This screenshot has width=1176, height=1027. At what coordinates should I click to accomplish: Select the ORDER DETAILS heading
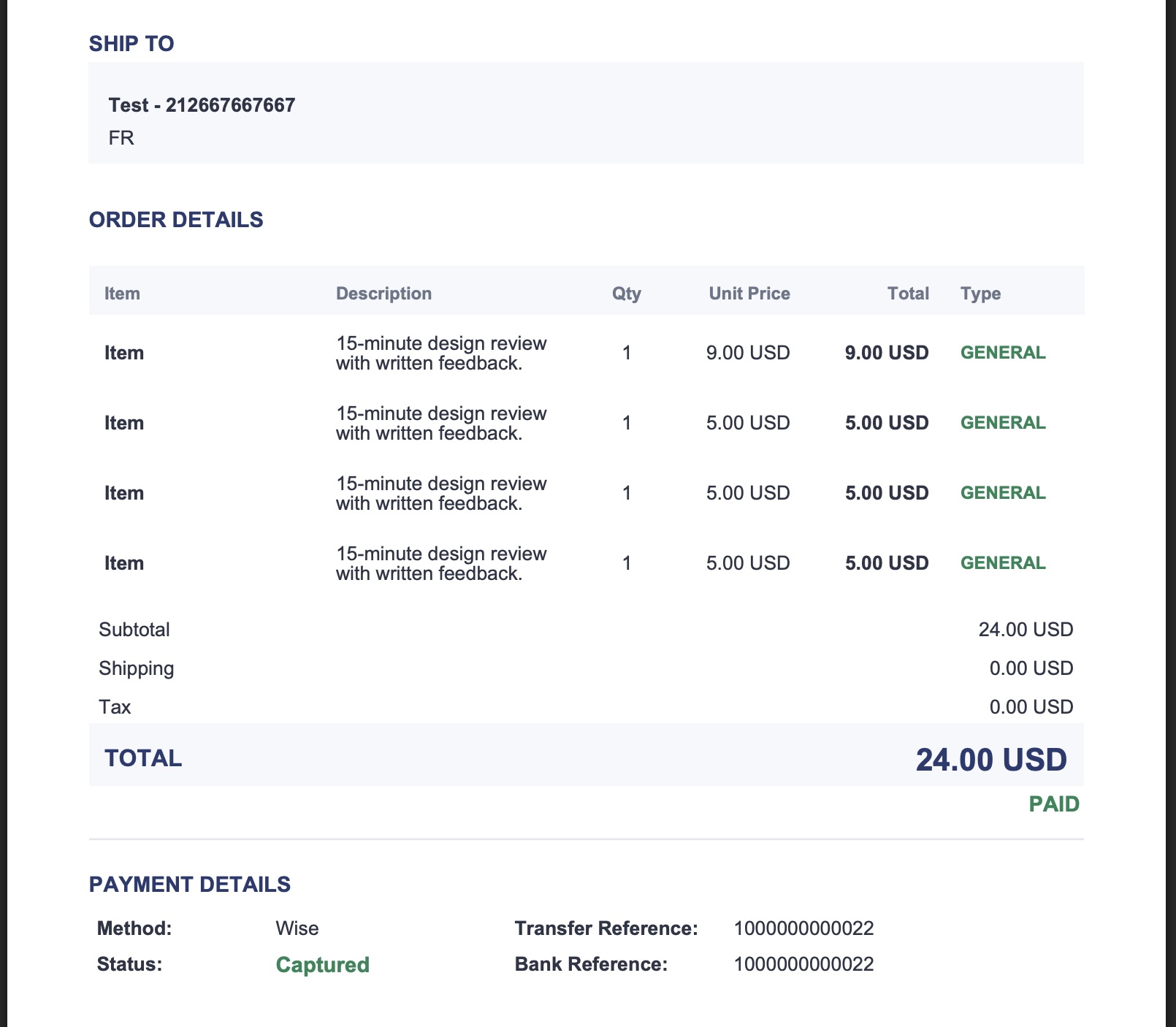pyautogui.click(x=176, y=220)
